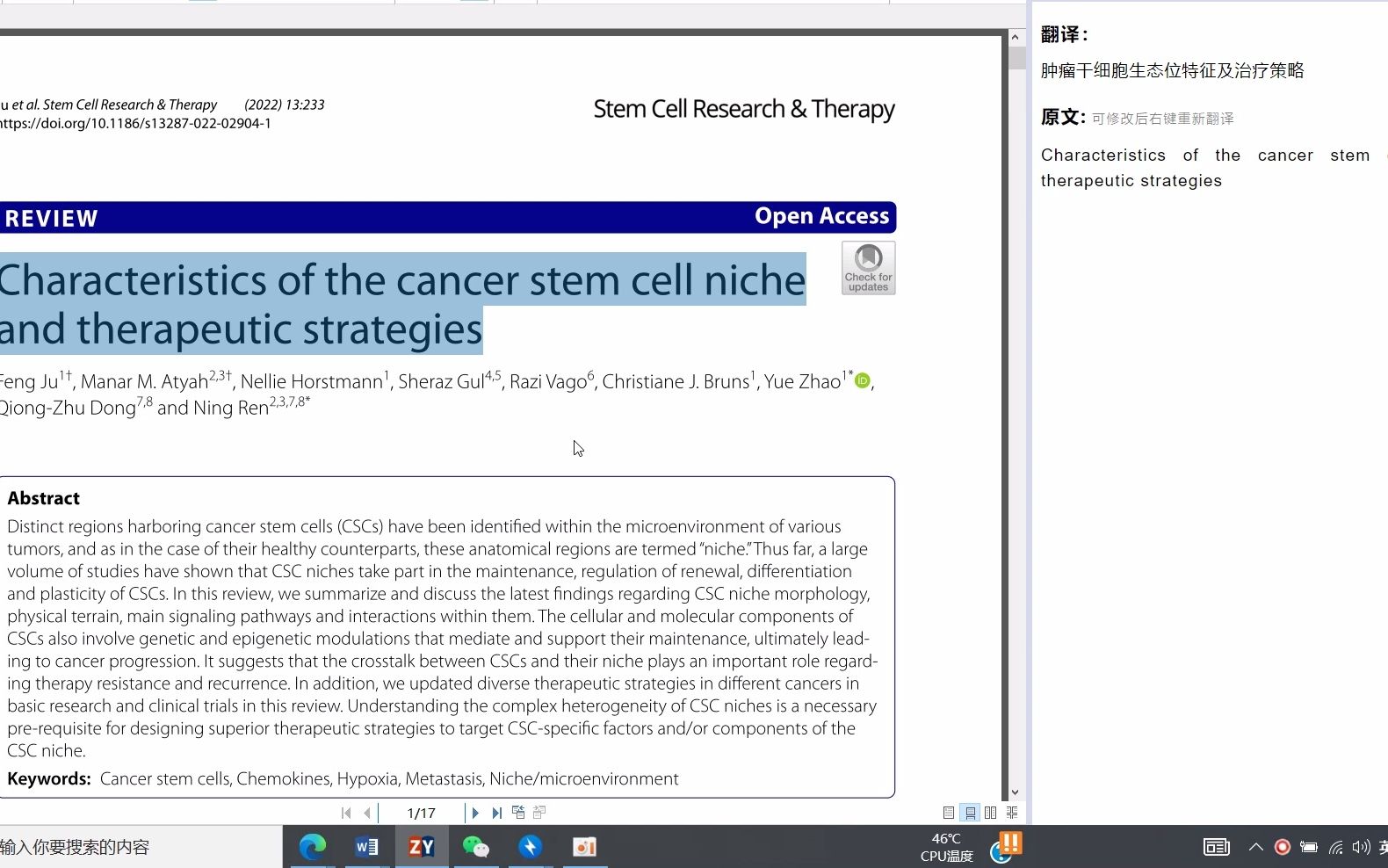Click author name Ning Ren

(x=231, y=408)
